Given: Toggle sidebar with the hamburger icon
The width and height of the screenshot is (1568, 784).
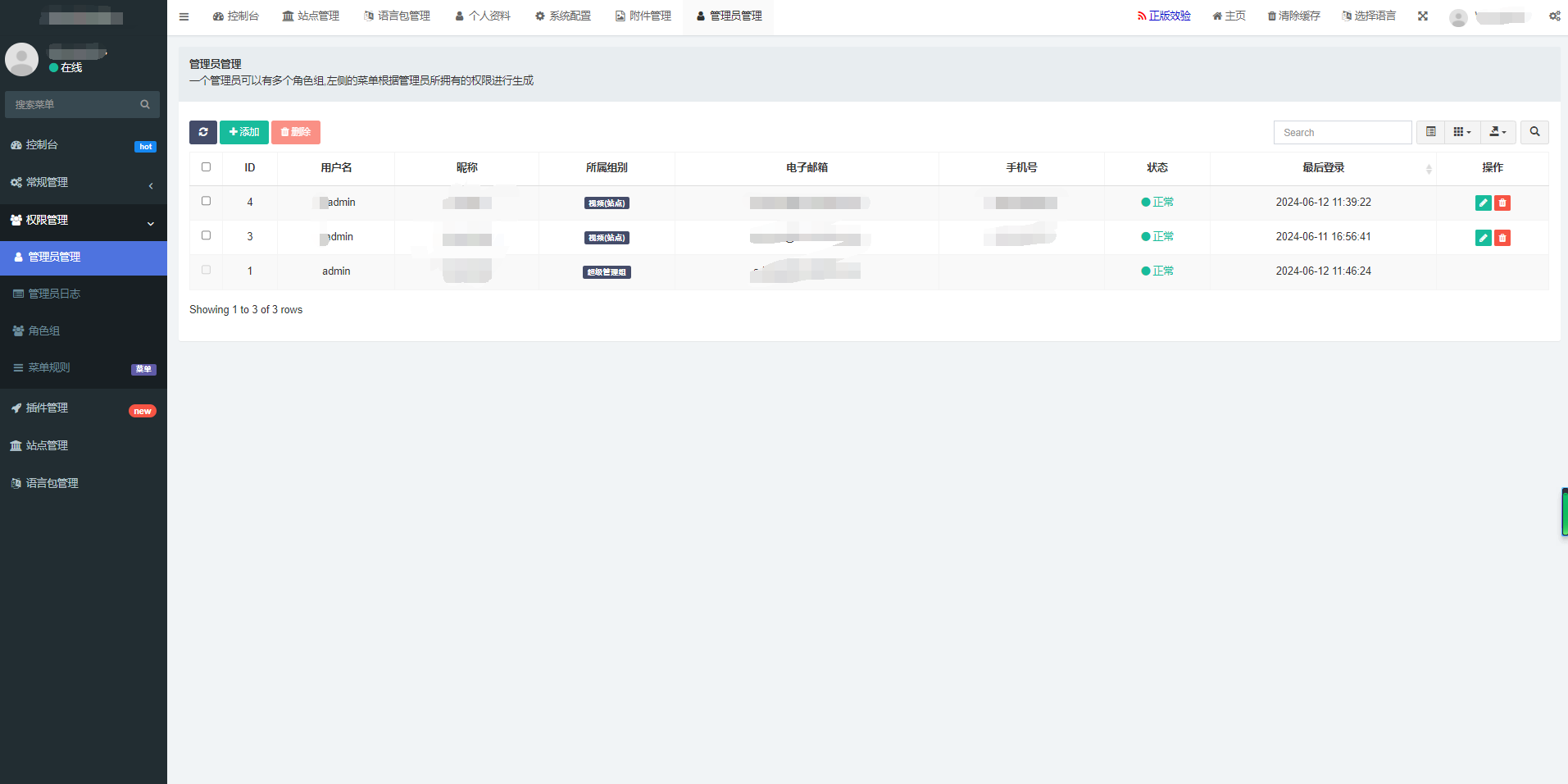Looking at the screenshot, I should pyautogui.click(x=184, y=16).
